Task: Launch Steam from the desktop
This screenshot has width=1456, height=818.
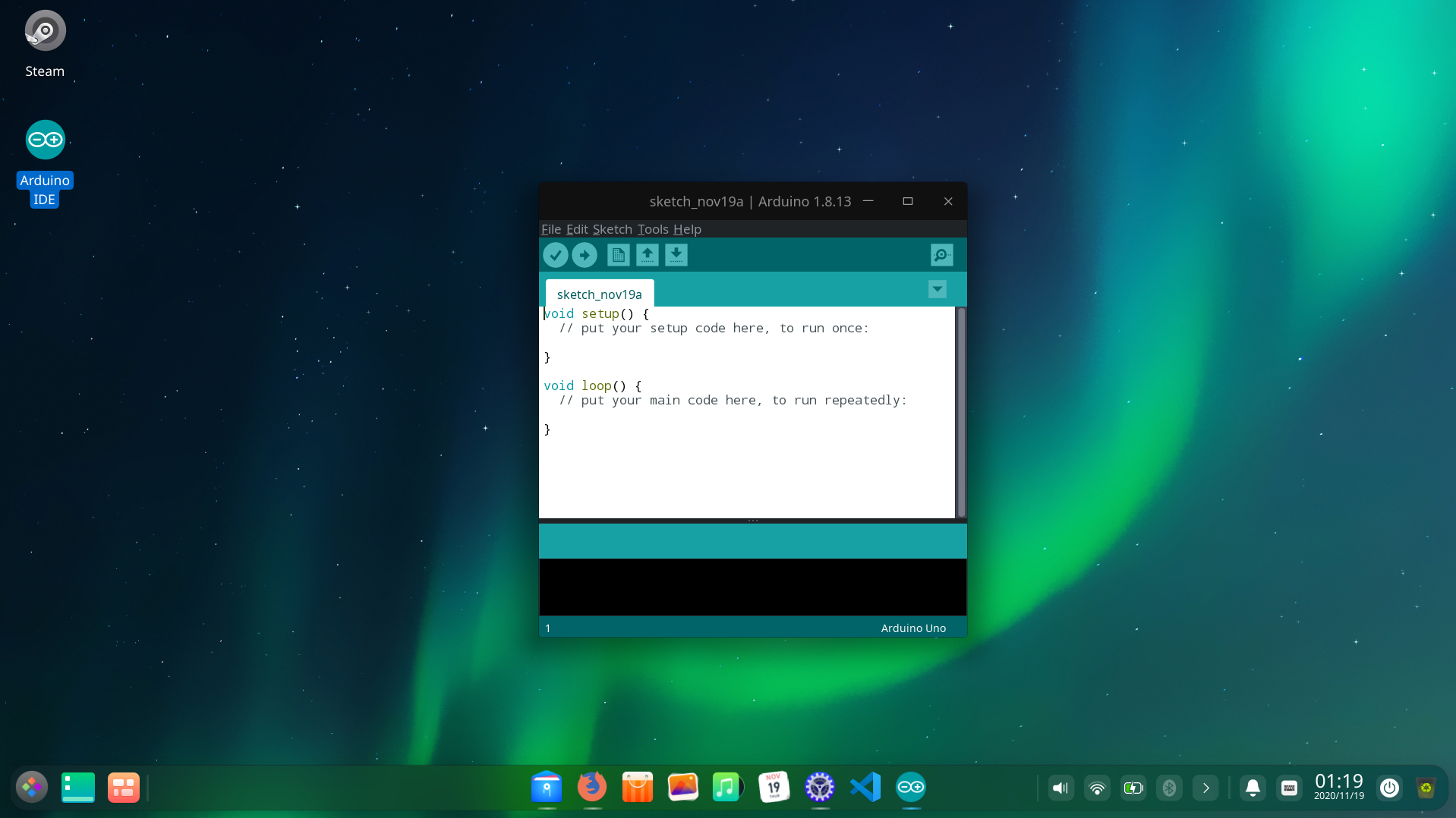Action: 44,30
